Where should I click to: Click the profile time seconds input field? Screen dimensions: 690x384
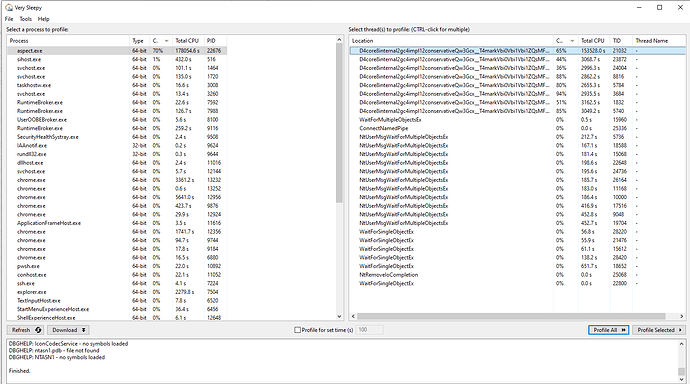click(x=369, y=330)
